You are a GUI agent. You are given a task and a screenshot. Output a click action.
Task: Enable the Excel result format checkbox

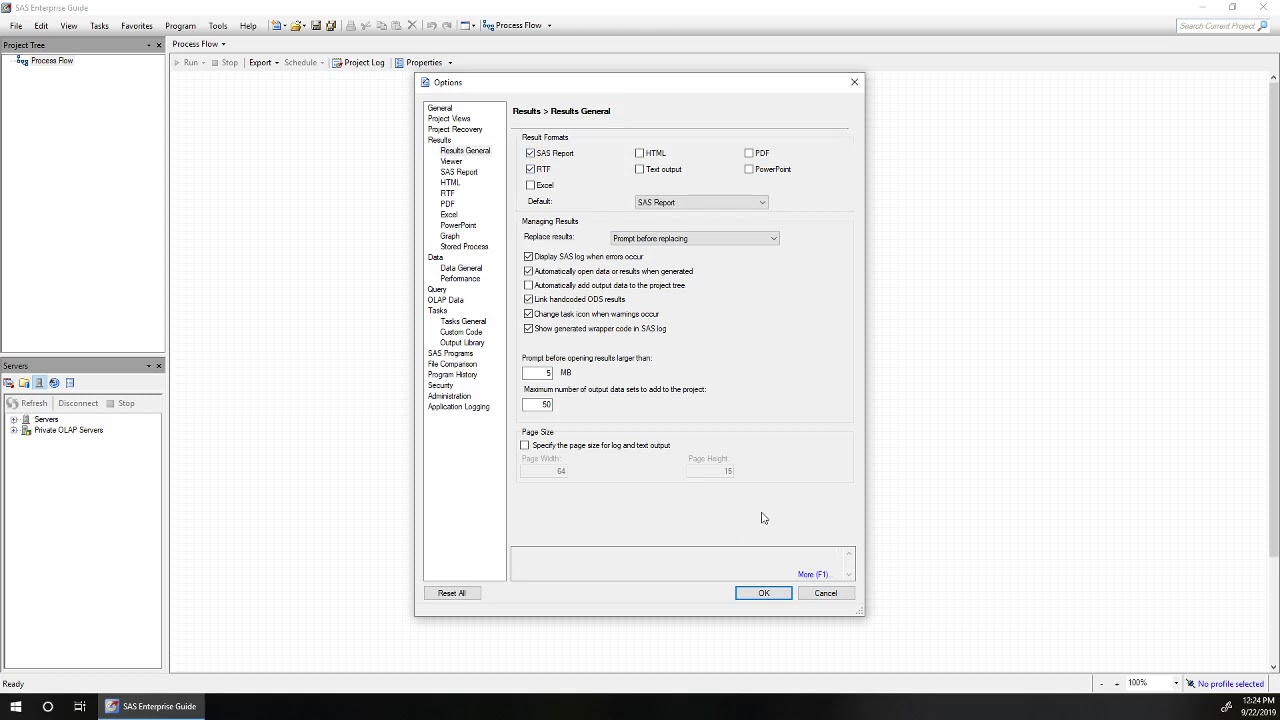click(x=530, y=185)
